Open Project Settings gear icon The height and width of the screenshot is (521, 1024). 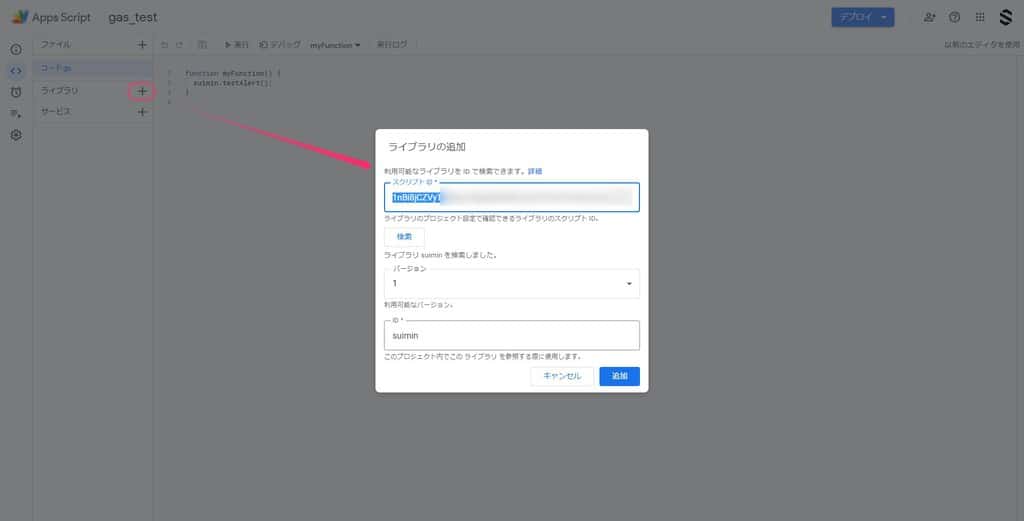tap(16, 135)
